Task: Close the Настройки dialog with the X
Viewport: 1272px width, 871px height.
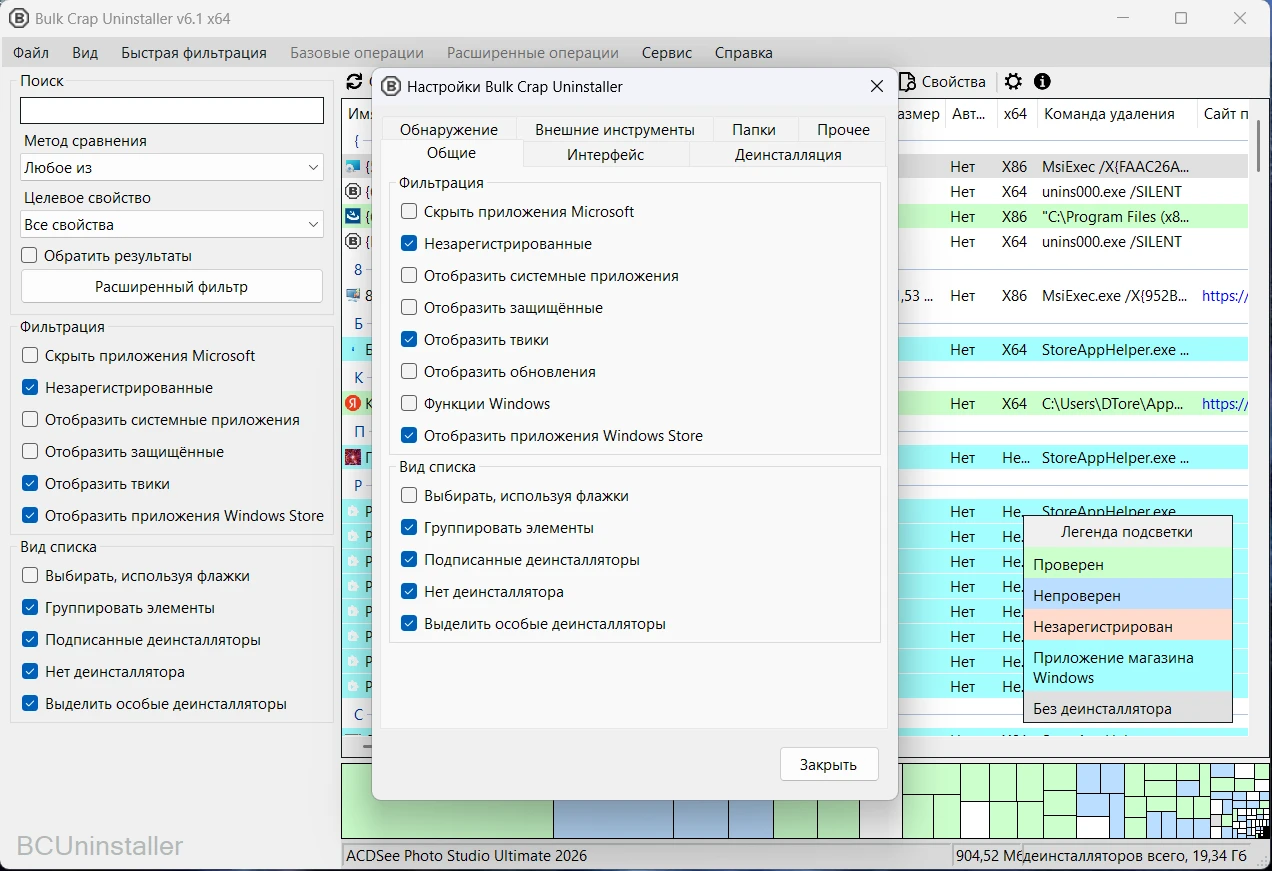Action: tap(876, 87)
